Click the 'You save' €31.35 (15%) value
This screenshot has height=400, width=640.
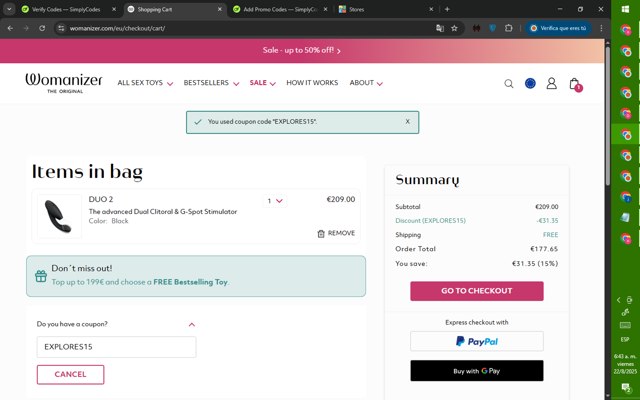tap(535, 264)
